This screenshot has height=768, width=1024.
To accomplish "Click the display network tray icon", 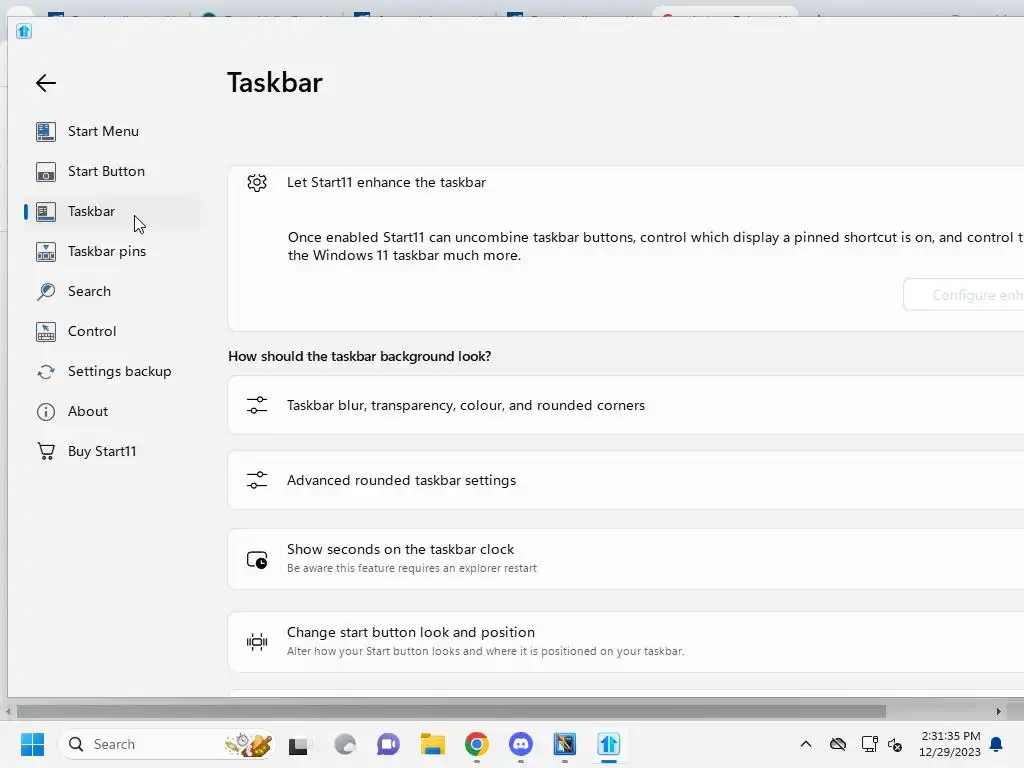I will tap(869, 744).
